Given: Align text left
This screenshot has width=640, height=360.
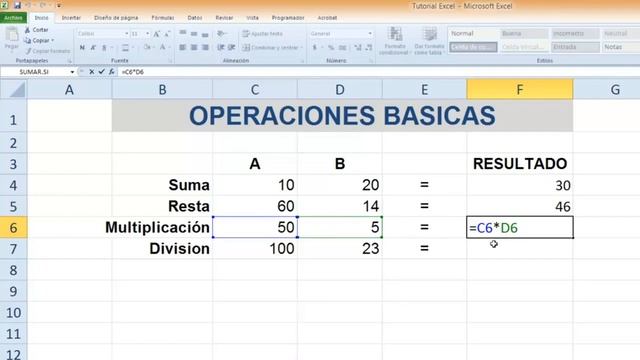Looking at the screenshot, I should click(x=183, y=48).
